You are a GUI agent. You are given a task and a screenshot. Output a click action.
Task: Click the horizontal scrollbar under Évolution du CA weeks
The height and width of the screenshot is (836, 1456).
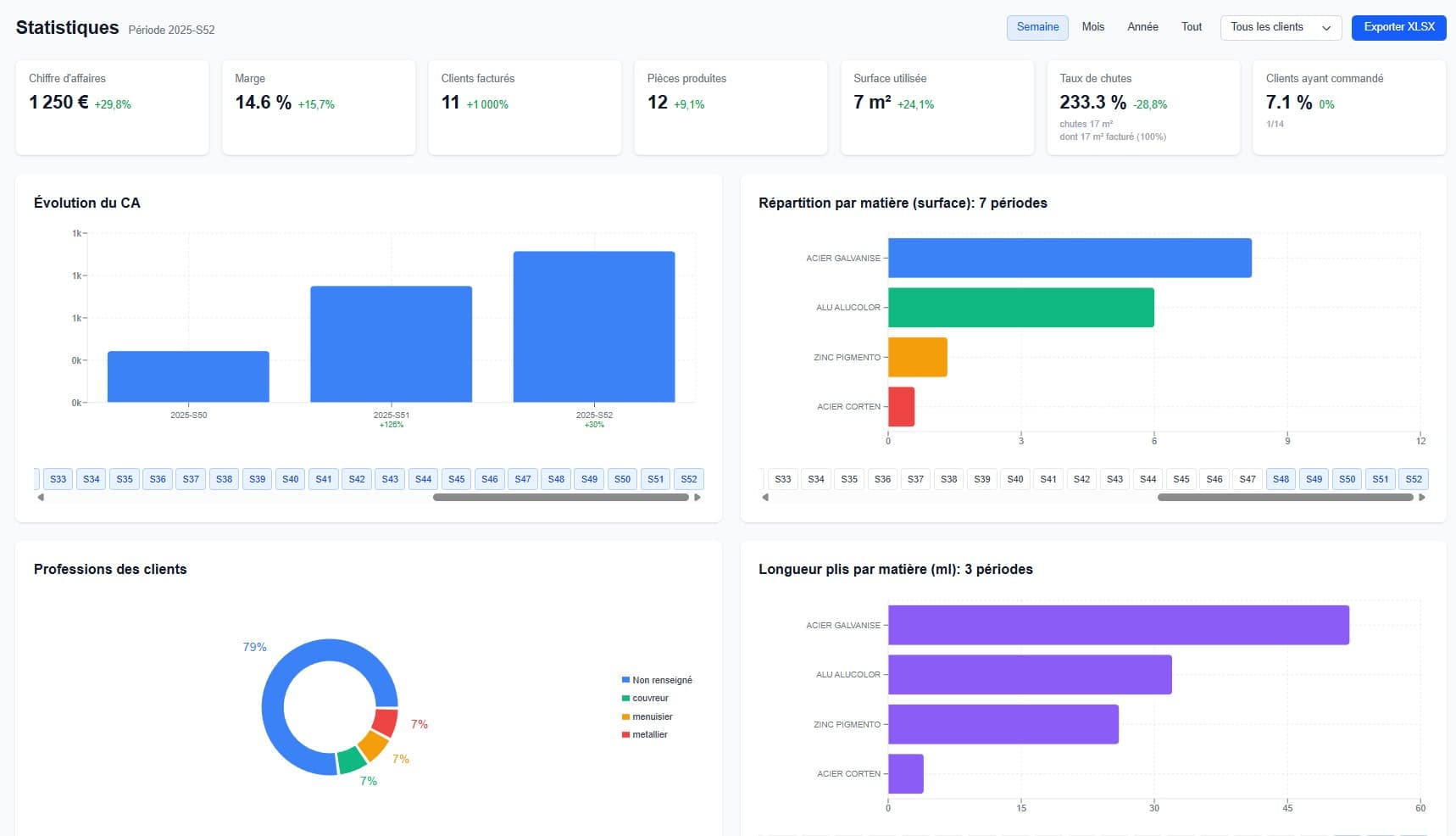click(x=560, y=498)
